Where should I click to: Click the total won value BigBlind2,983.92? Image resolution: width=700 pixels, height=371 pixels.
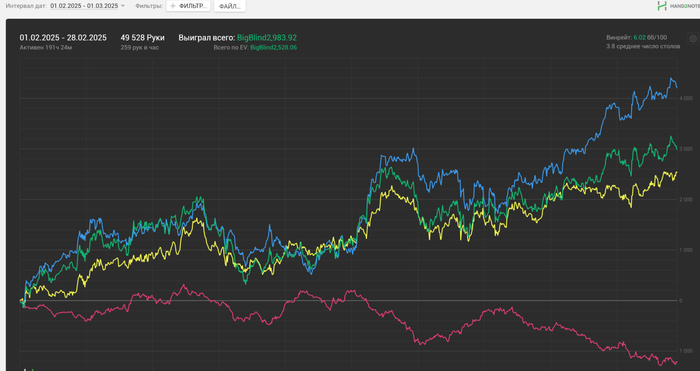tap(267, 38)
